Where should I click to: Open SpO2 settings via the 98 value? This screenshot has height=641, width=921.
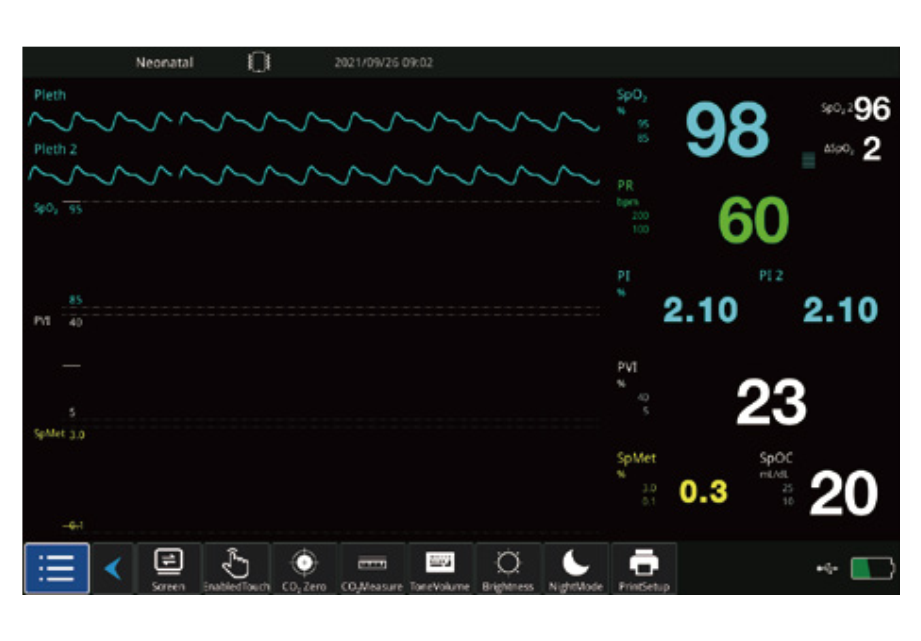[726, 130]
